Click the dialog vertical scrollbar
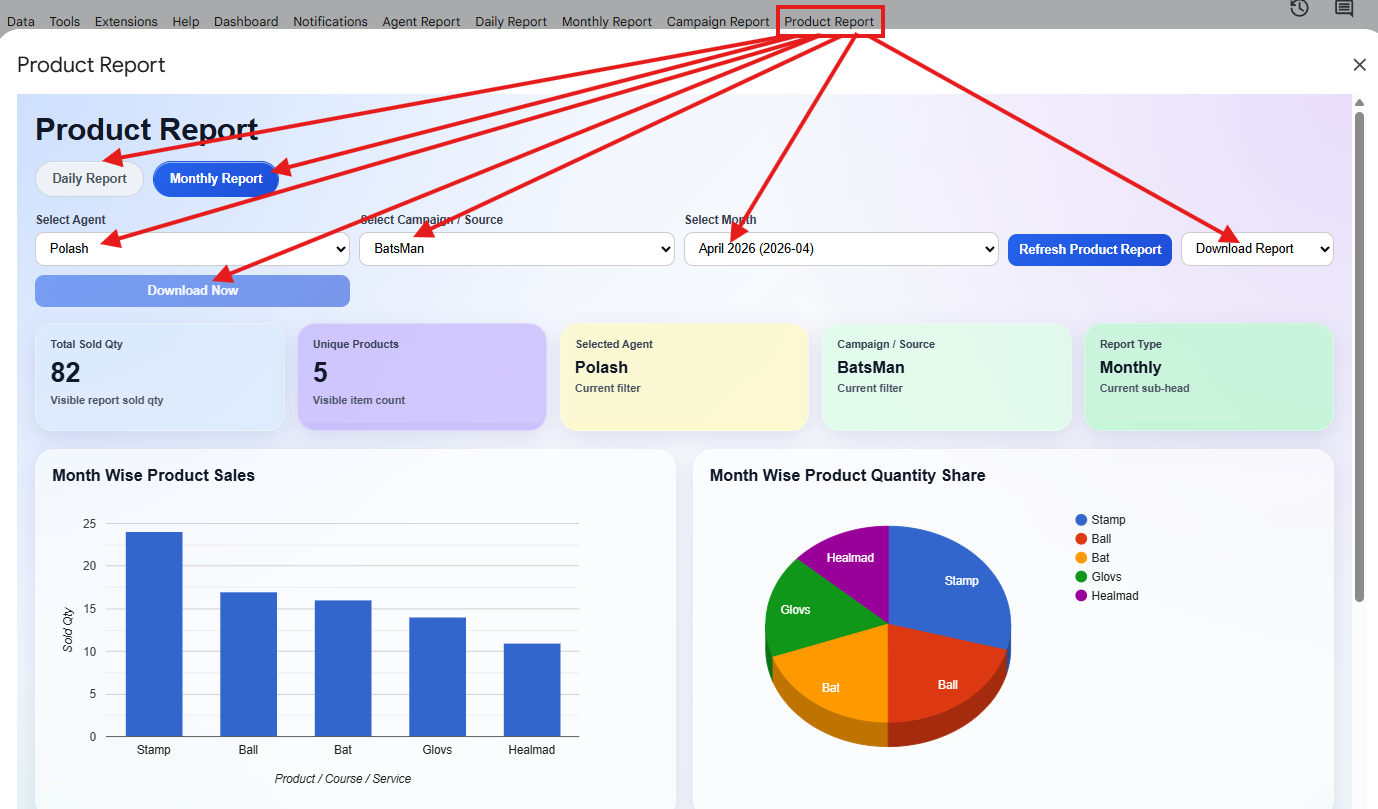Viewport: 1378px width, 809px height. [1359, 356]
